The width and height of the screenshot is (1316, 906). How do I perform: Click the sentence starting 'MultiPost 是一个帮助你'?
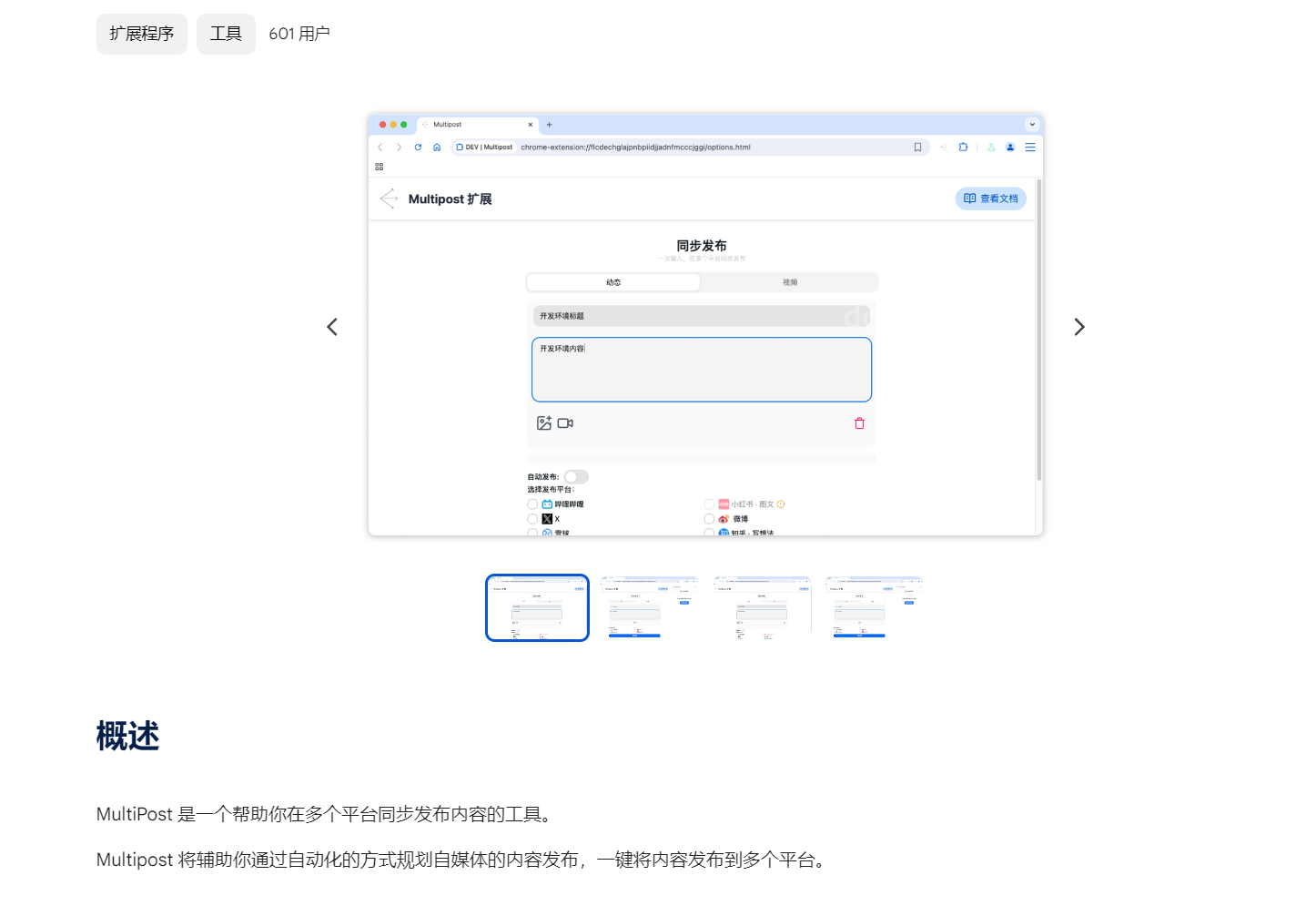pos(326,814)
